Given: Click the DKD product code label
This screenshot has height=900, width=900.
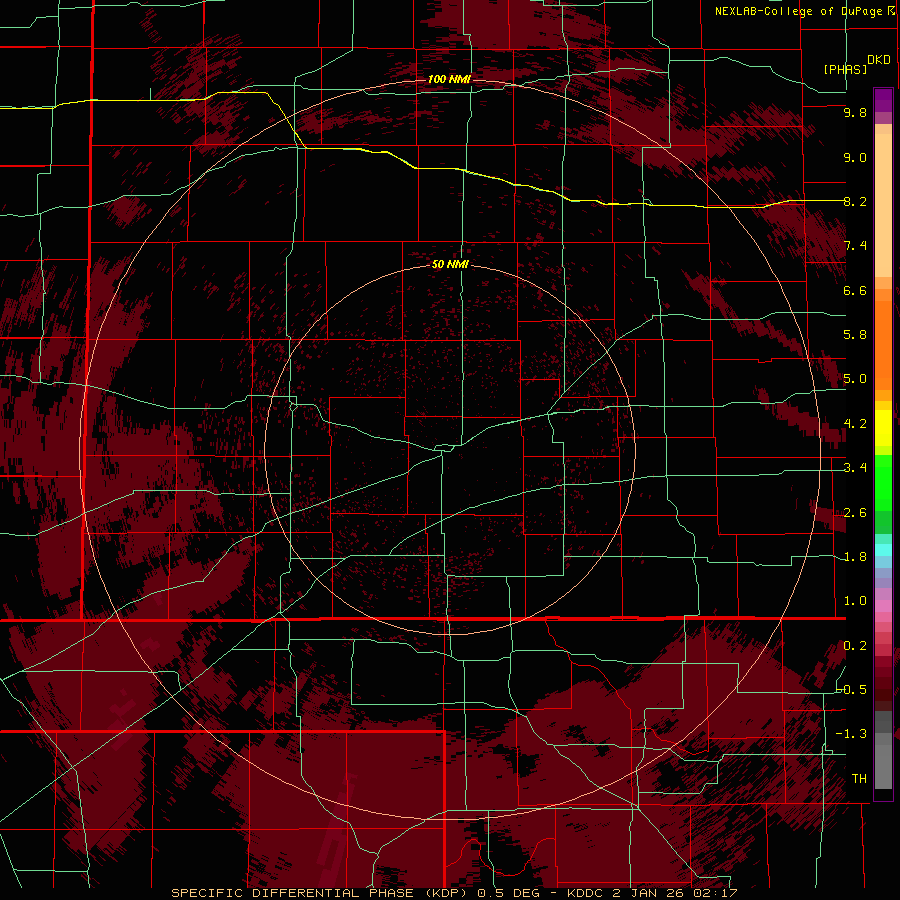Looking at the screenshot, I should pyautogui.click(x=879, y=59).
